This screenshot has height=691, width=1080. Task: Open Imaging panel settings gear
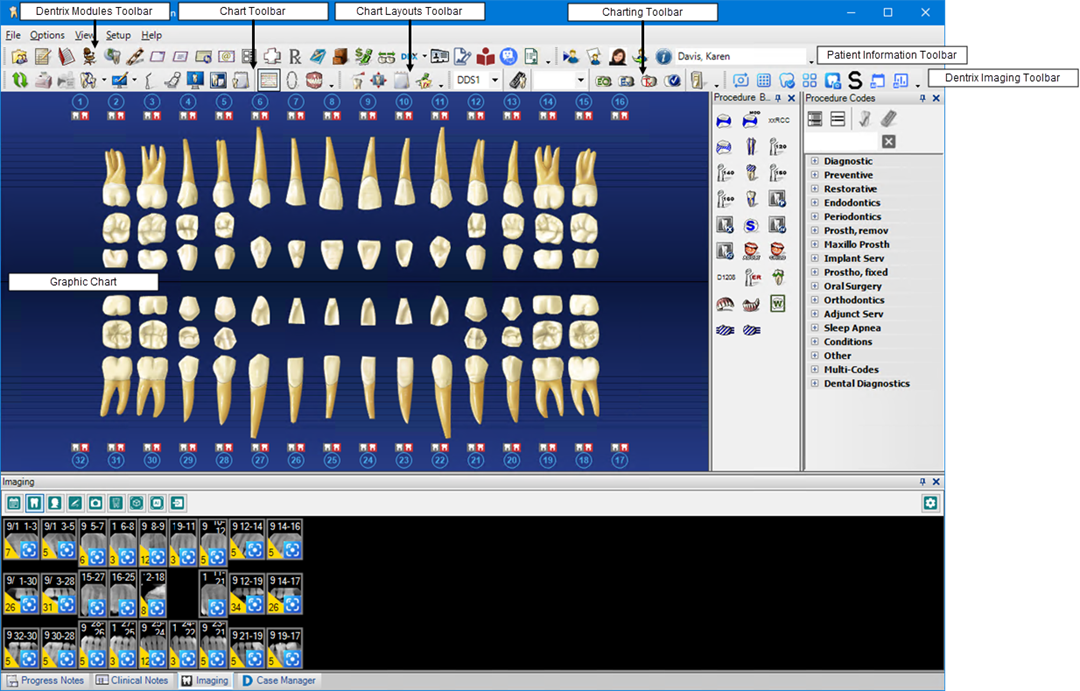[x=930, y=503]
